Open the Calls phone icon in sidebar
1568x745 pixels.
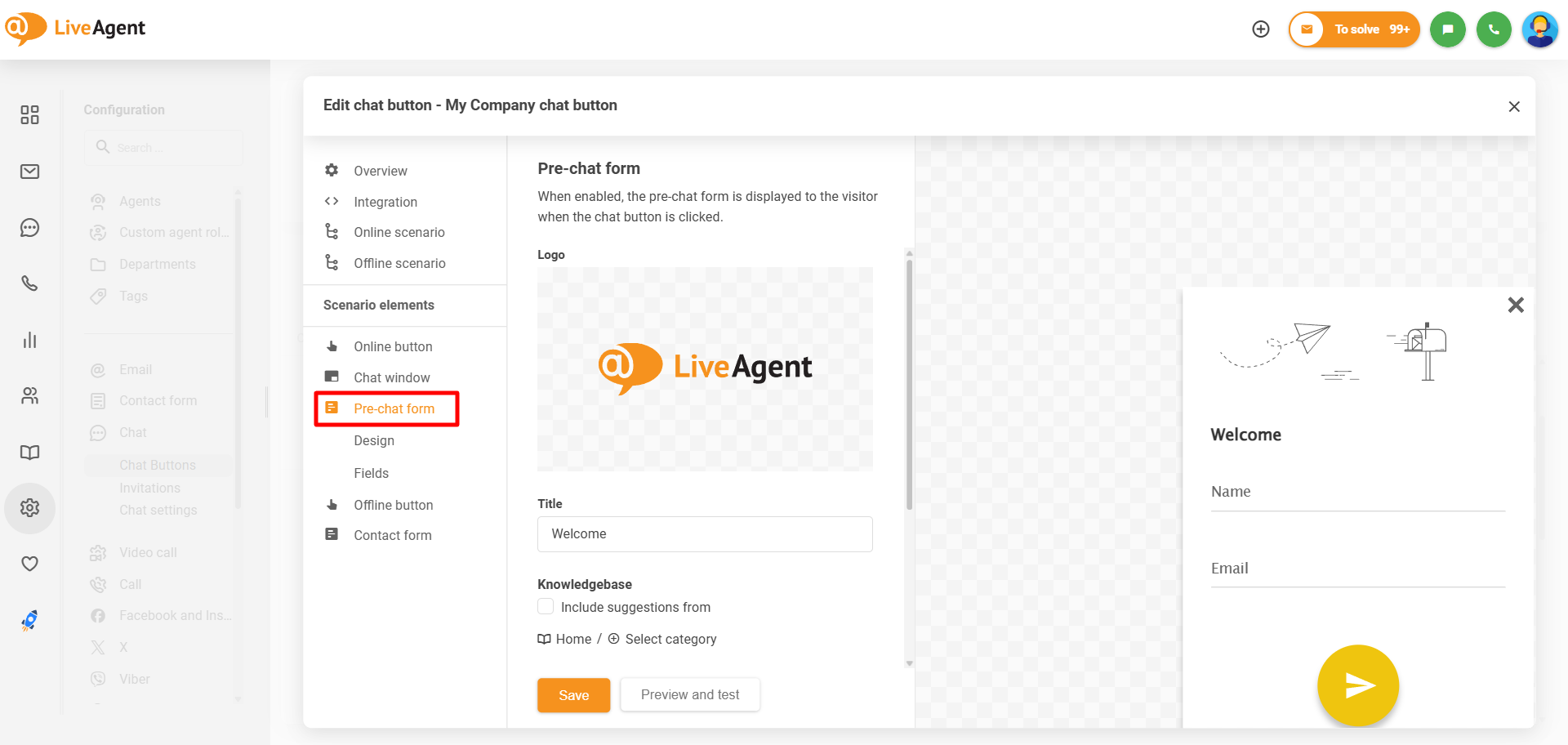tap(30, 283)
